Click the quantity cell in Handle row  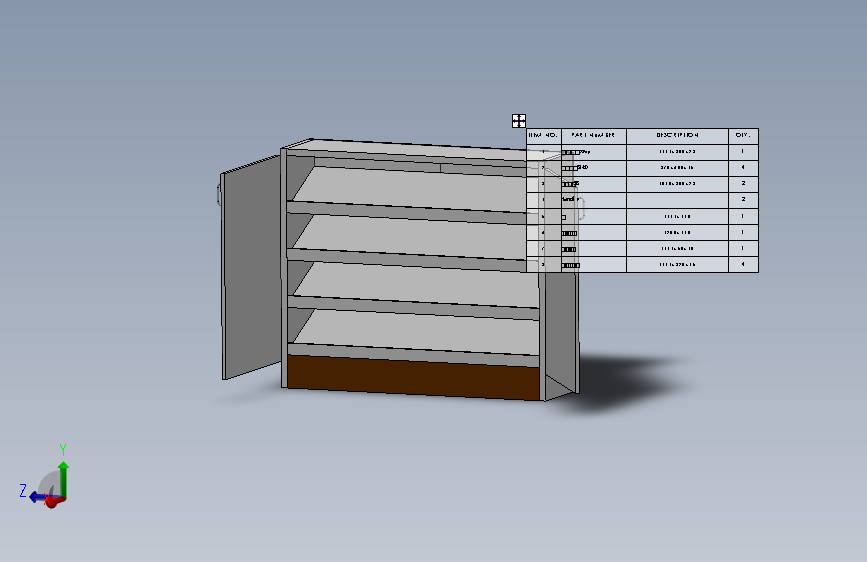coord(743,200)
